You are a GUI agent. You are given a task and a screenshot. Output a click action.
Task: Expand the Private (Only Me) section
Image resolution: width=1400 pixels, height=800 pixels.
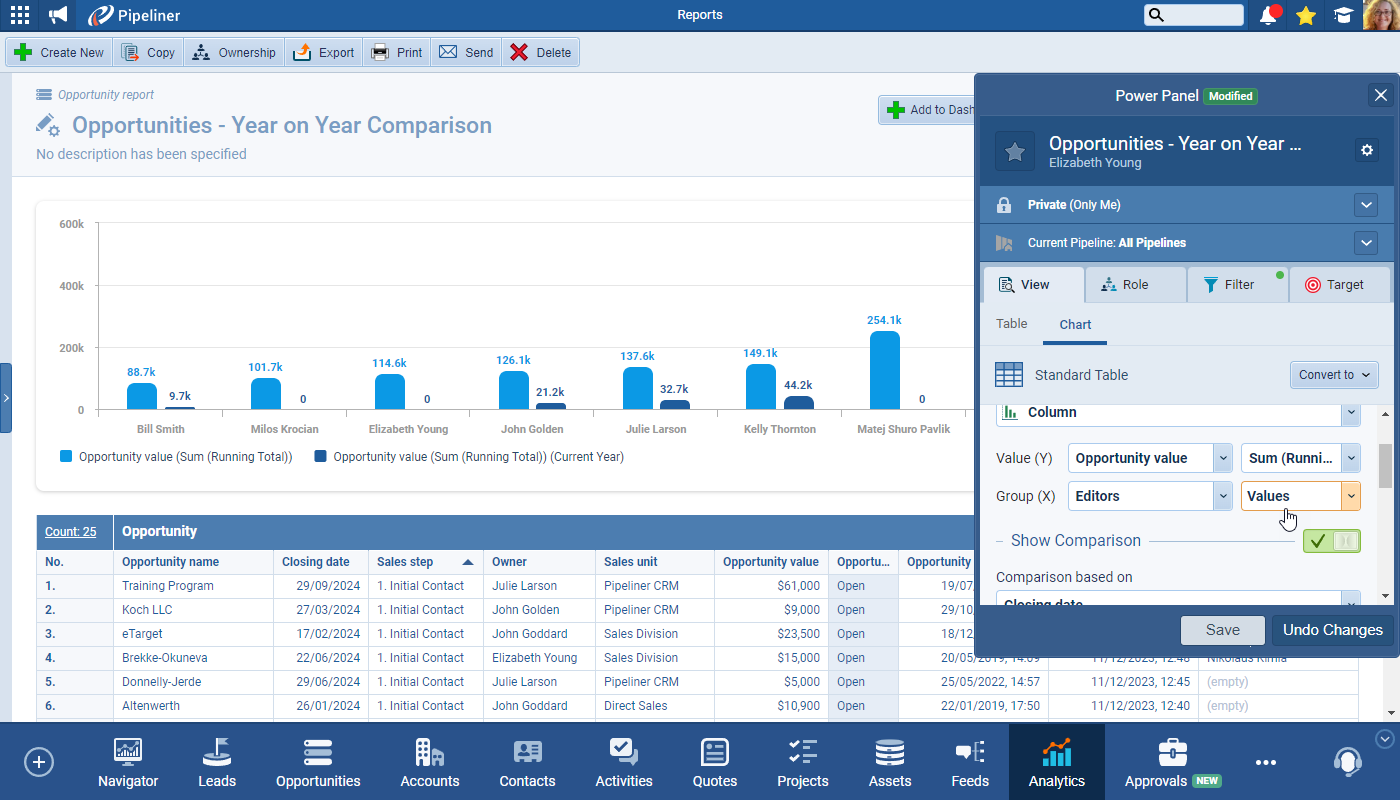click(1366, 205)
